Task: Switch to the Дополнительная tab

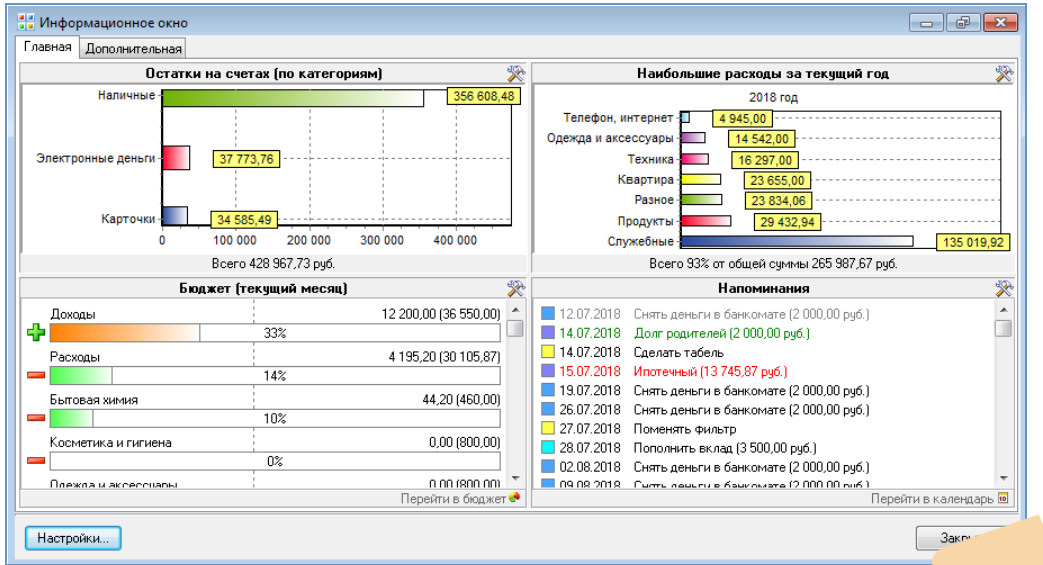Action: (x=133, y=48)
